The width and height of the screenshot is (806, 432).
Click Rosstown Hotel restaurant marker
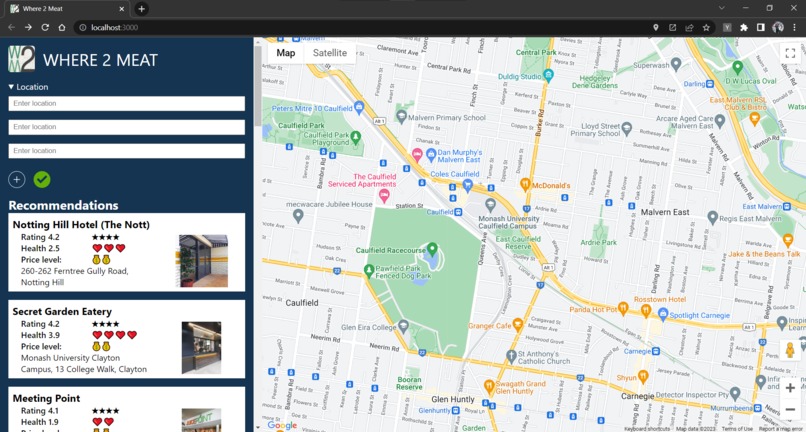(646, 310)
